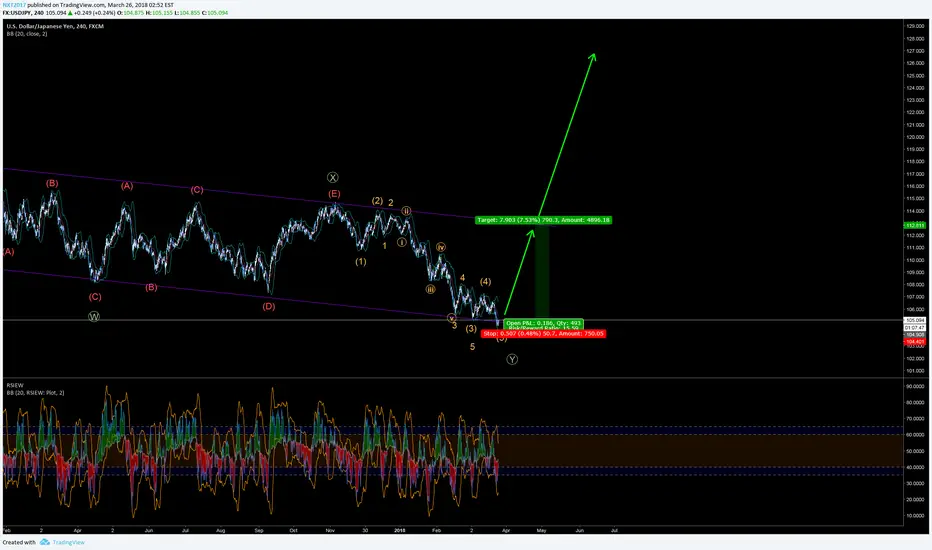The image size is (932, 550).
Task: Click the green 112.811 price axis tag
Action: coord(914,225)
